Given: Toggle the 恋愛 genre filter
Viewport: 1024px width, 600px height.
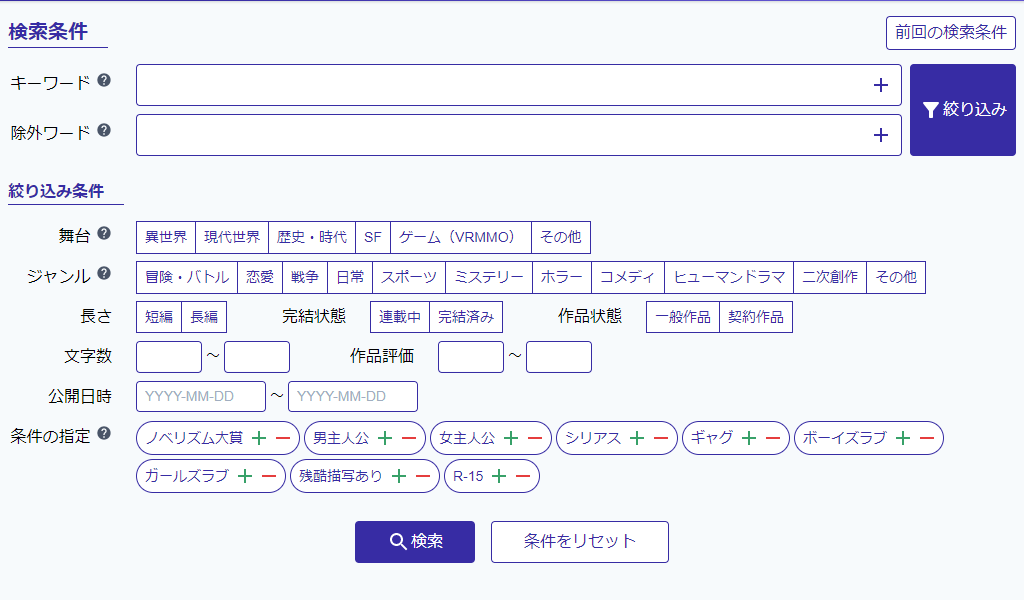Looking at the screenshot, I should [260, 278].
